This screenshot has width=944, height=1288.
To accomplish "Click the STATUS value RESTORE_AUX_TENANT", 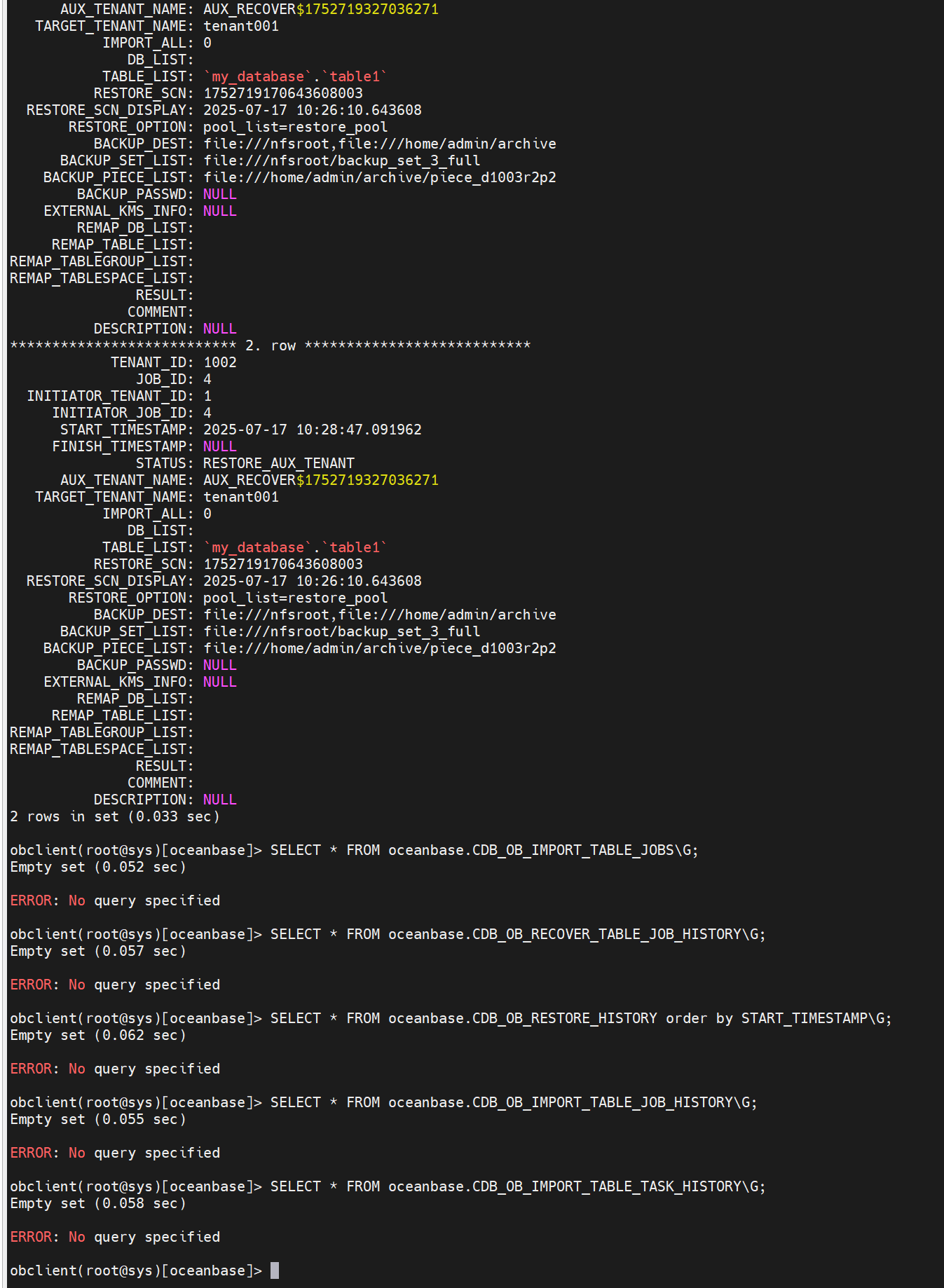I will (279, 463).
